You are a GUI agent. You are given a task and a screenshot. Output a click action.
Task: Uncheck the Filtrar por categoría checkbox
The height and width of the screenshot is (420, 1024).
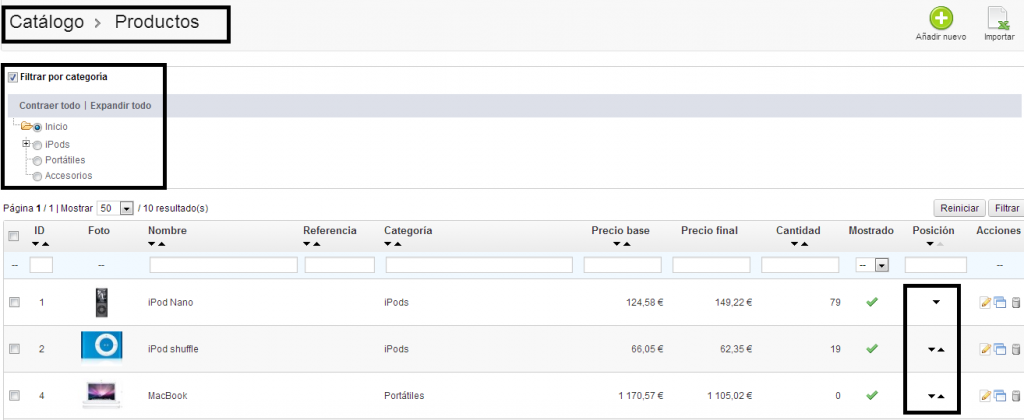[x=13, y=77]
